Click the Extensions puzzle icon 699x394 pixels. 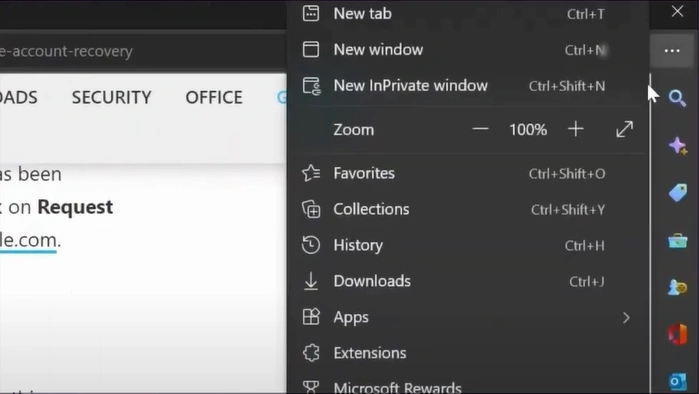point(311,353)
